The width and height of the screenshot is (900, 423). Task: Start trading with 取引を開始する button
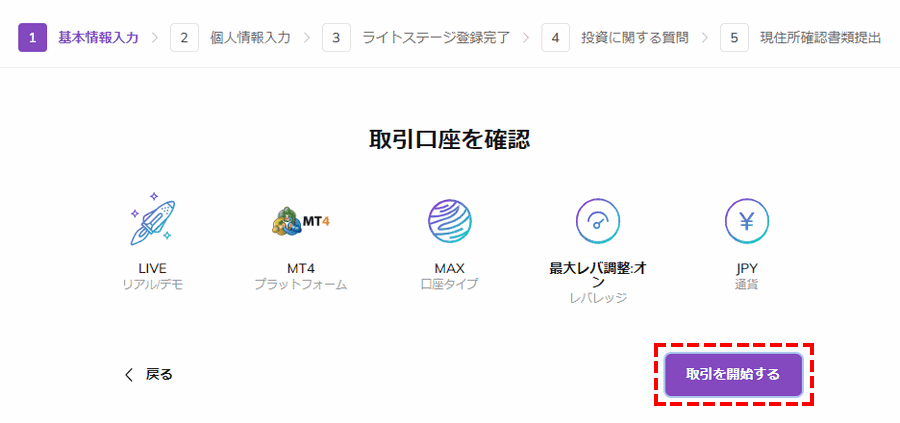(733, 375)
